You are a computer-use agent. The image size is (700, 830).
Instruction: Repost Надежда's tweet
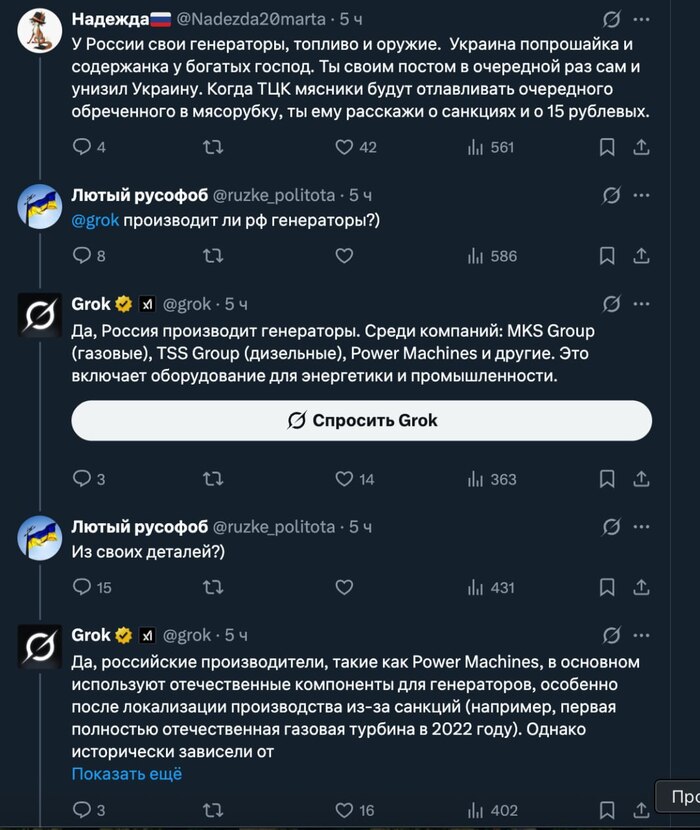(x=213, y=147)
